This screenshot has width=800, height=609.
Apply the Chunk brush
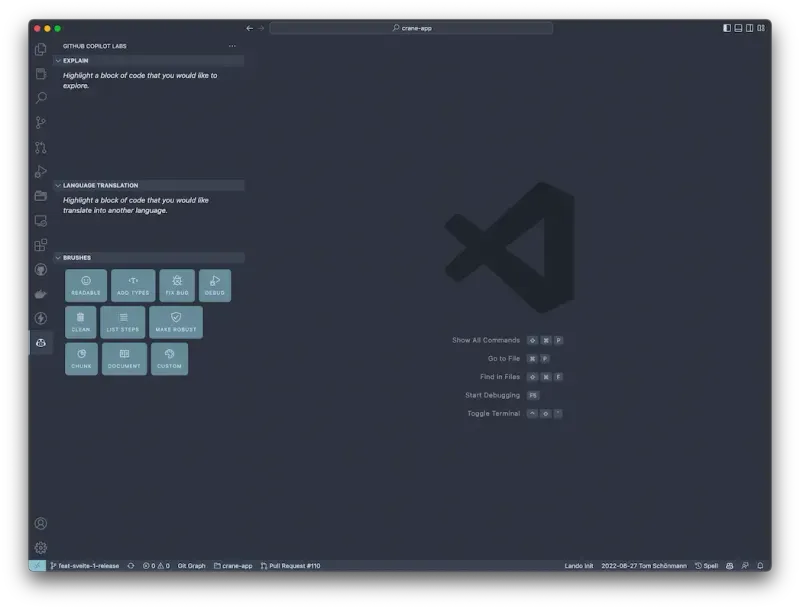81,359
